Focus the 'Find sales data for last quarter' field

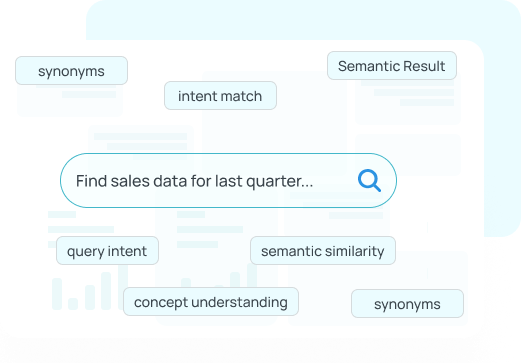coord(228,181)
